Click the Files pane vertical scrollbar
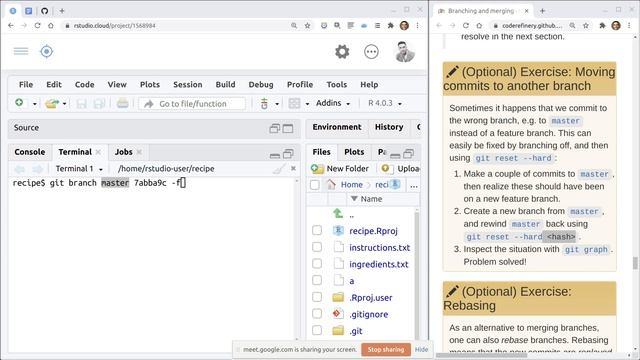 [417, 273]
